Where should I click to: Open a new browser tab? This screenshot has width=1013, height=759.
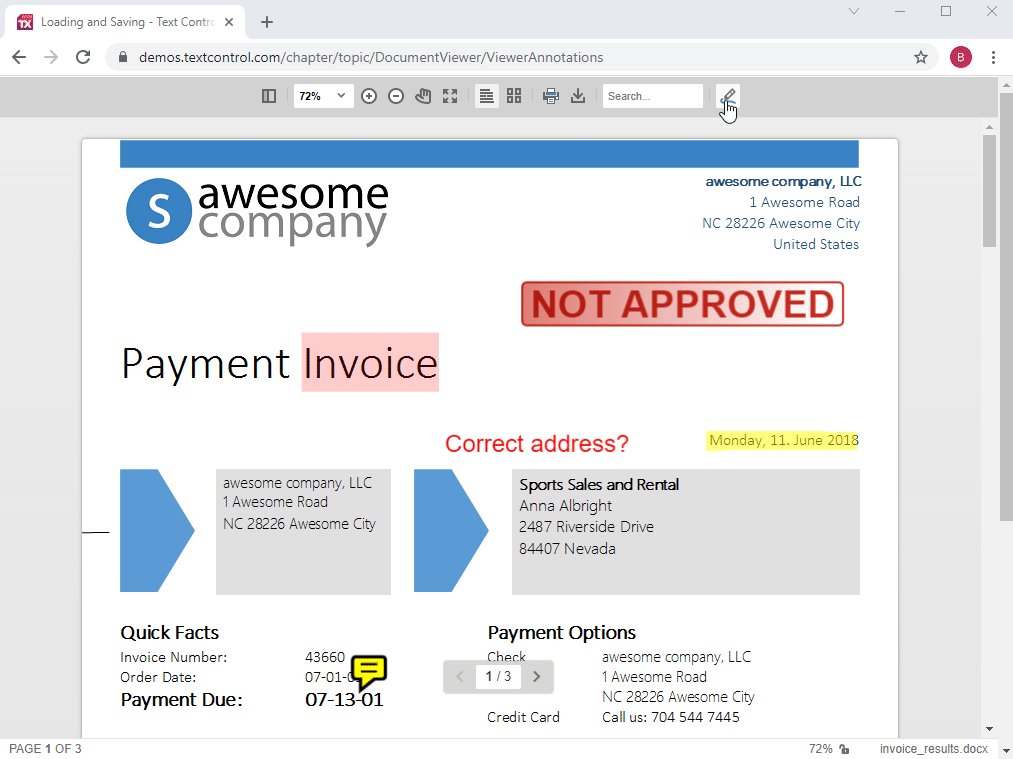(267, 22)
